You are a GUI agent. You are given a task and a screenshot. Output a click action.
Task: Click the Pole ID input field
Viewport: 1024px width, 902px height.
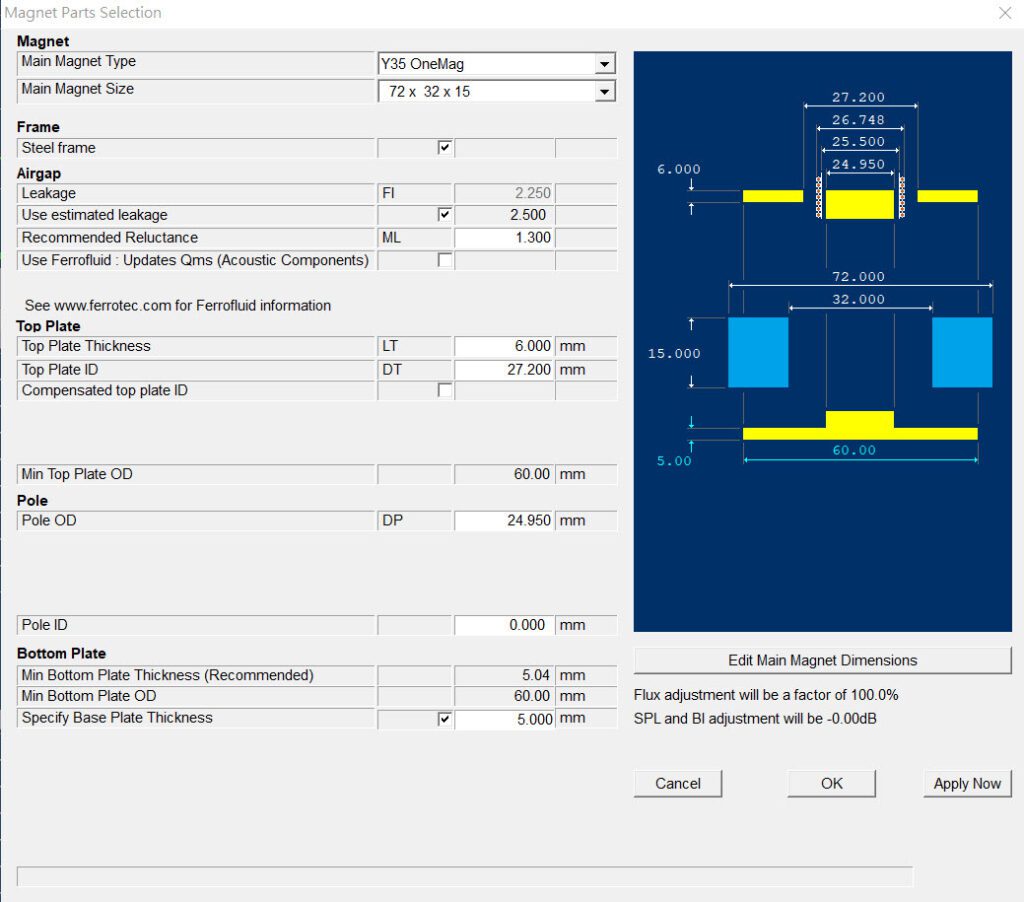tap(504, 625)
